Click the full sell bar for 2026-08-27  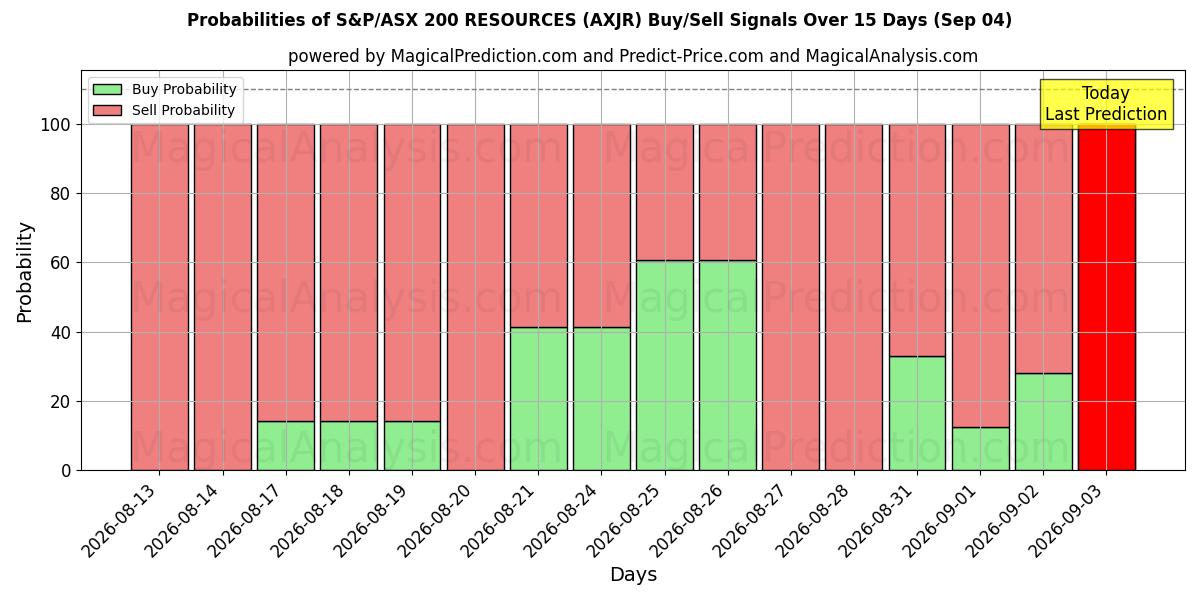point(790,297)
